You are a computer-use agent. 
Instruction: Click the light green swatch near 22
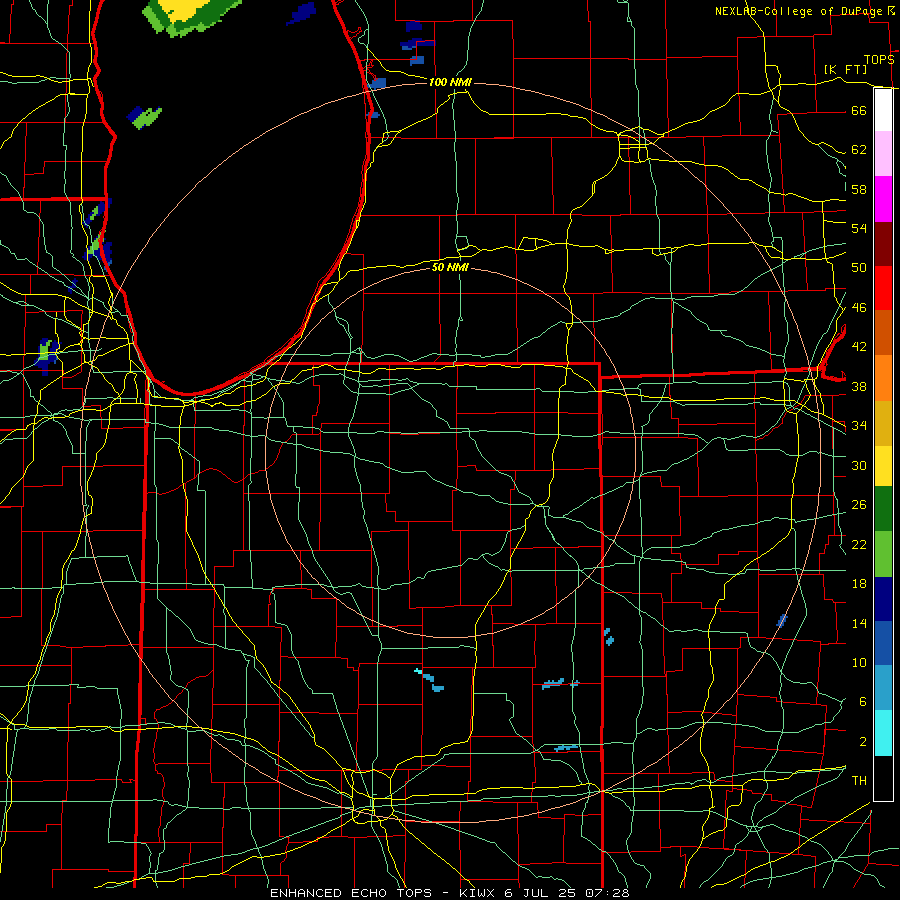click(883, 554)
